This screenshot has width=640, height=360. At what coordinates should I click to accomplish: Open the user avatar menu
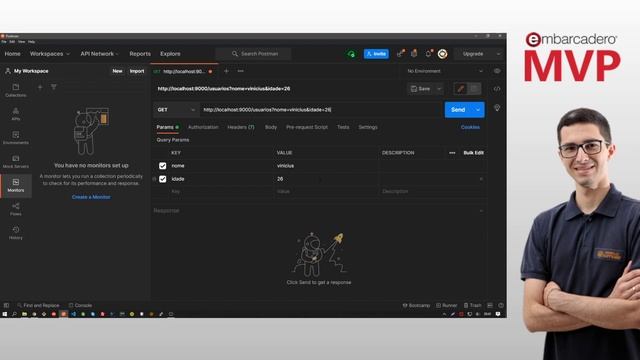[x=442, y=54]
